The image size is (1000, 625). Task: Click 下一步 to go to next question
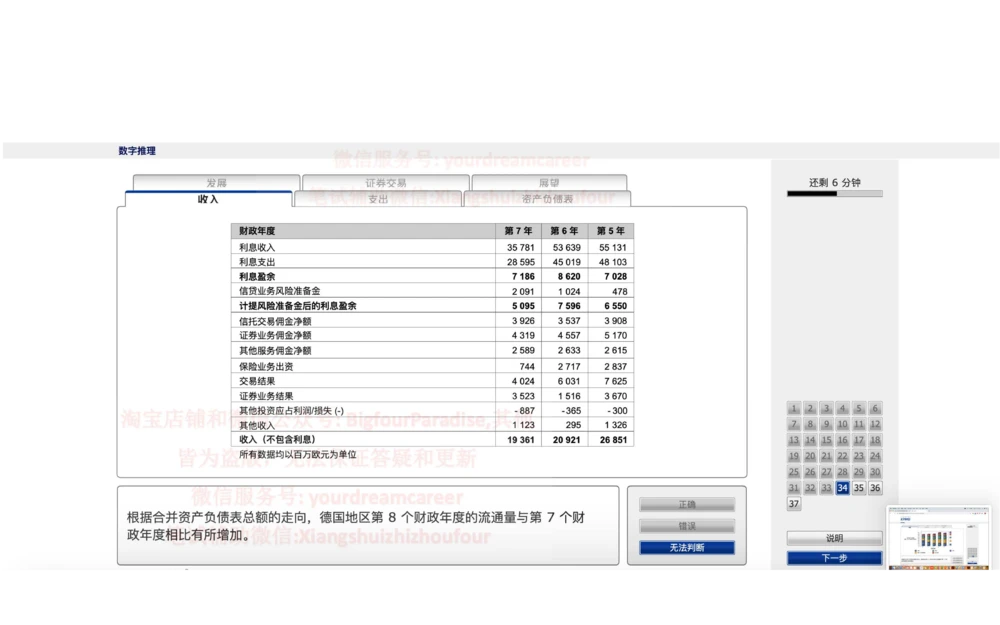834,557
